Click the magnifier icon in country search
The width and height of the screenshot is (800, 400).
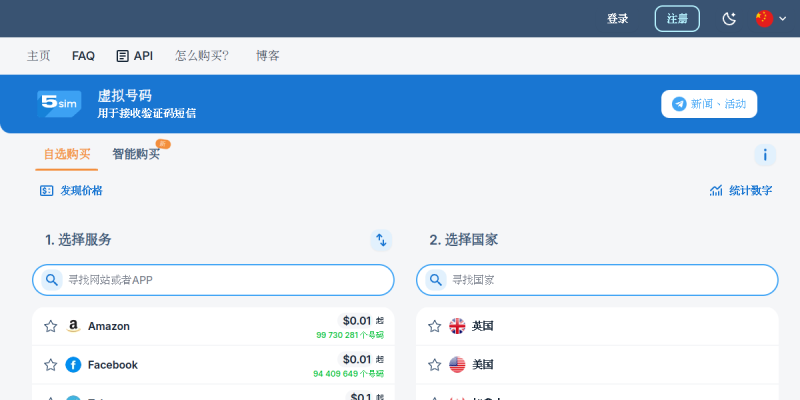(x=436, y=280)
